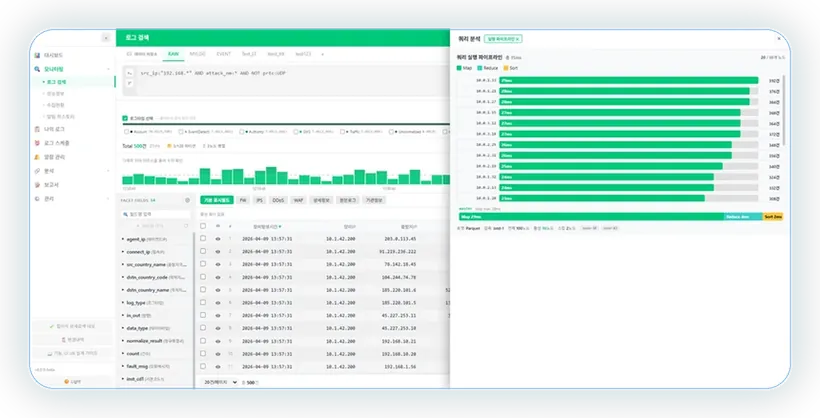Select the WAF column preset

(x=299, y=200)
